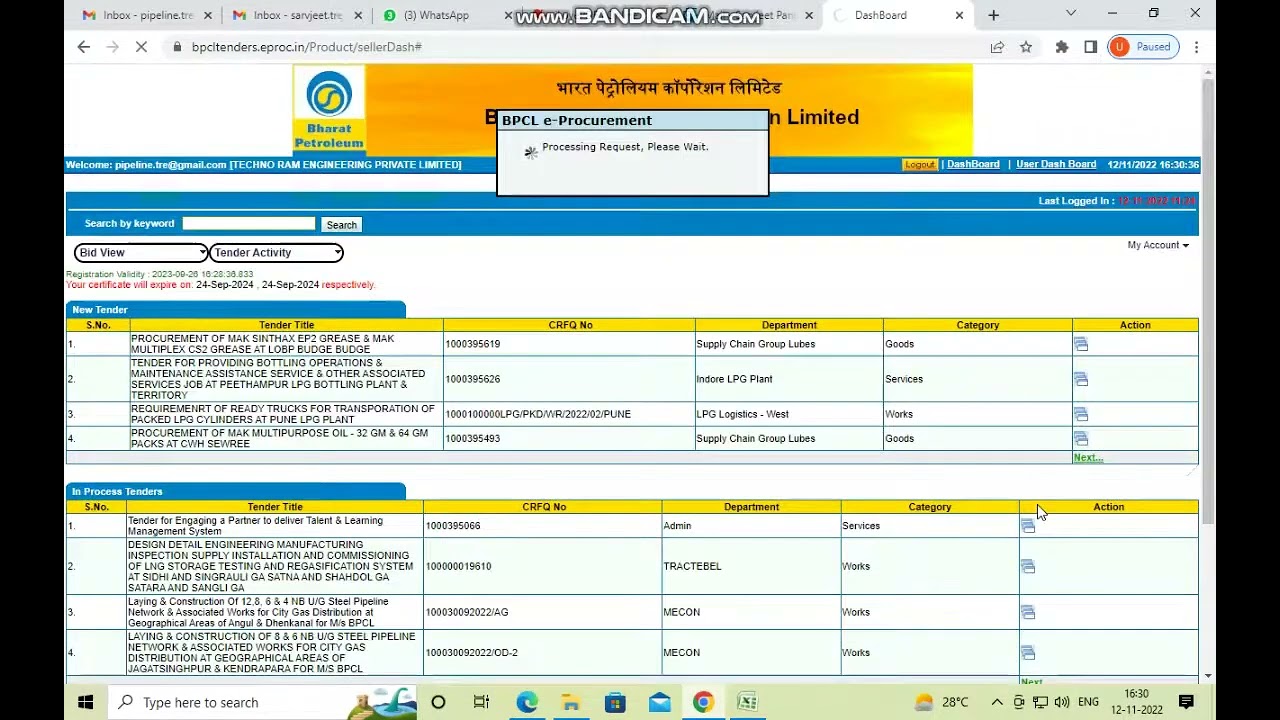Viewport: 1280px width, 720px height.
Task: Open Cortana circle on taskbar
Action: pos(438,702)
